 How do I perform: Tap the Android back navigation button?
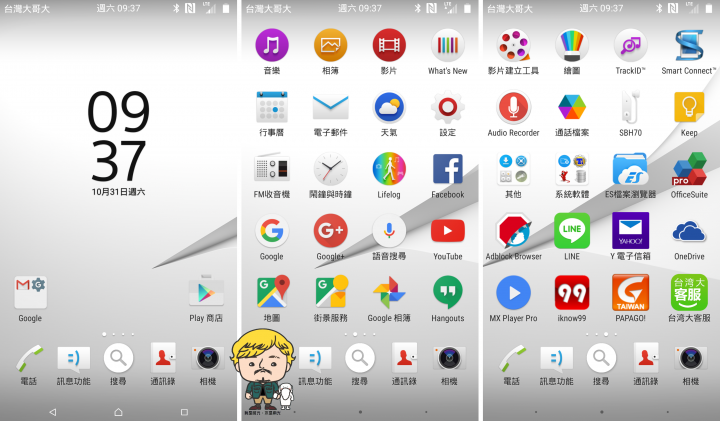click(x=53, y=412)
